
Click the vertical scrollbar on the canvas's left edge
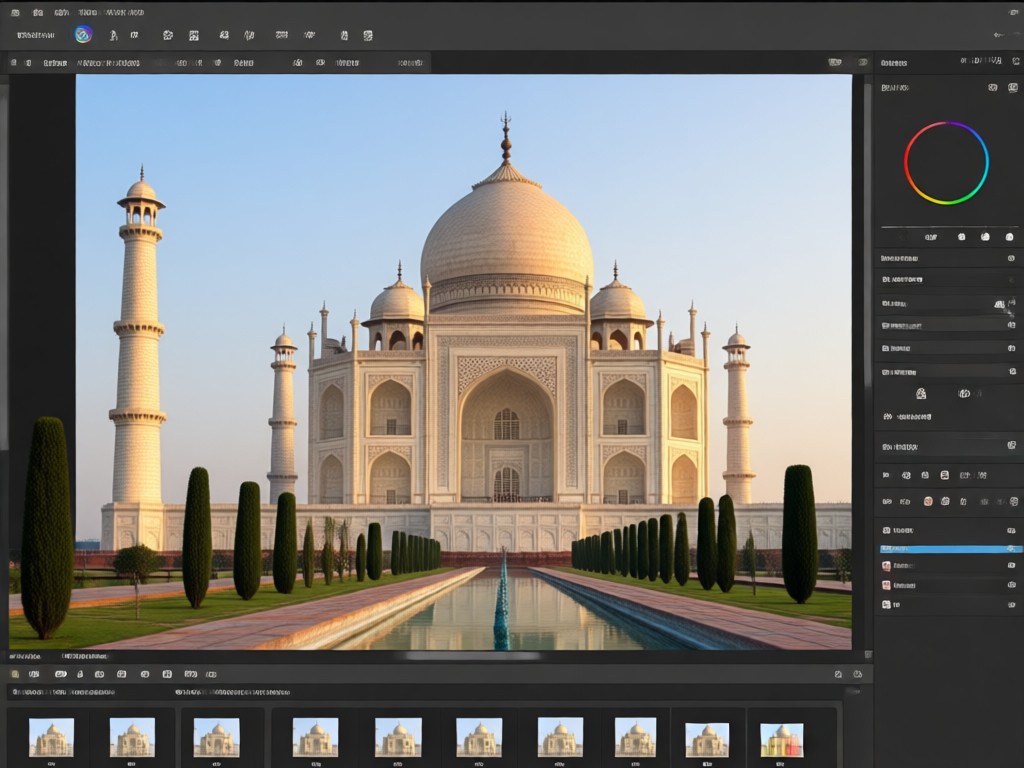[4, 268]
